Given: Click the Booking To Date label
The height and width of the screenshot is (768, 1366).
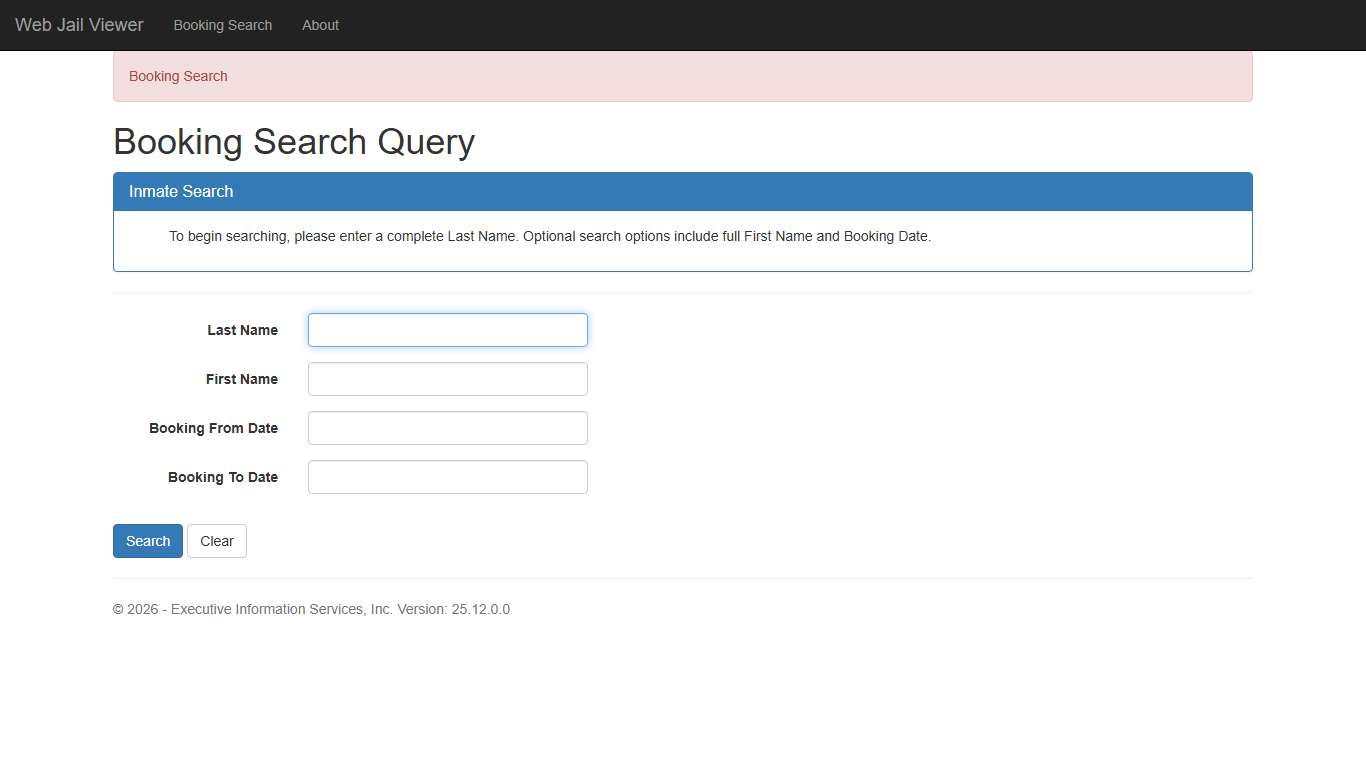Looking at the screenshot, I should [222, 477].
